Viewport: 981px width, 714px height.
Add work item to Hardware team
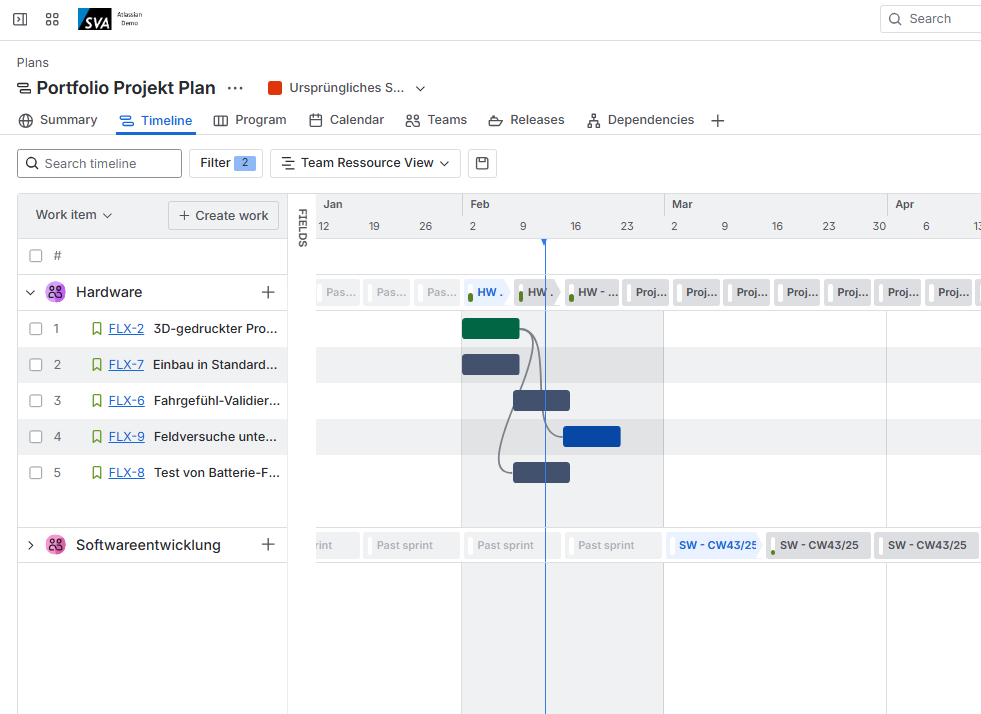(x=268, y=292)
